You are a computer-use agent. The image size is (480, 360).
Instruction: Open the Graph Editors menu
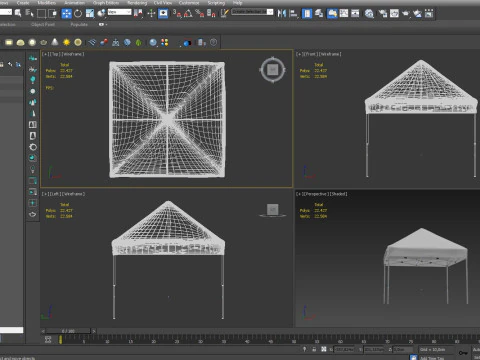click(x=106, y=3)
